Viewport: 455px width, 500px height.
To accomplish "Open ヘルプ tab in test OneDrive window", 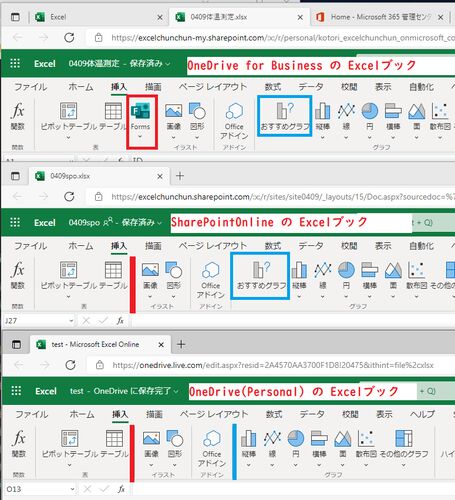I will [422, 414].
